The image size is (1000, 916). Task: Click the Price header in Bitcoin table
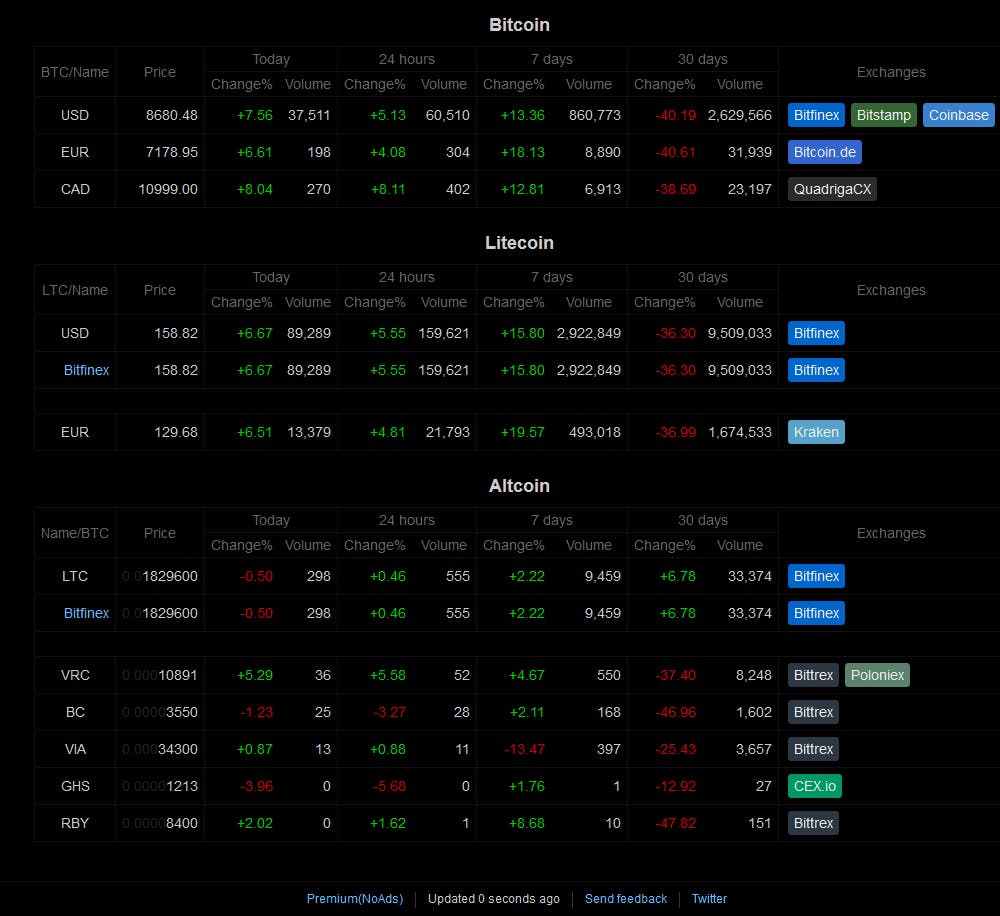159,72
